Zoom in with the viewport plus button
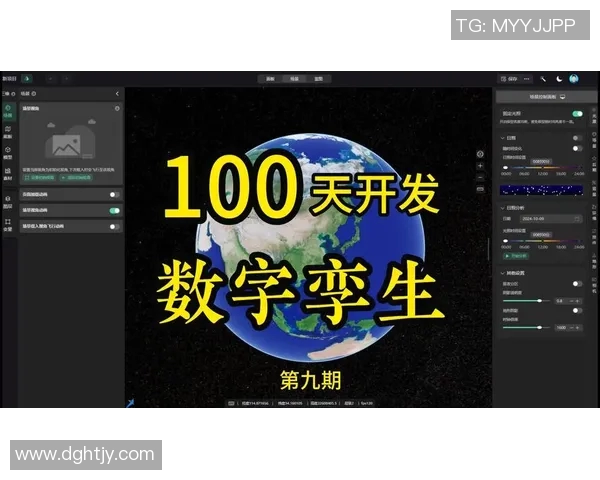Screen dimensions: 600x480 point(480,166)
